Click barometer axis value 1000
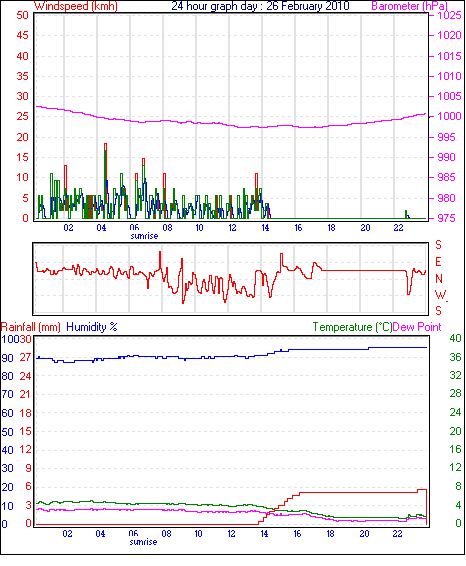466x566 pixels. pos(449,116)
